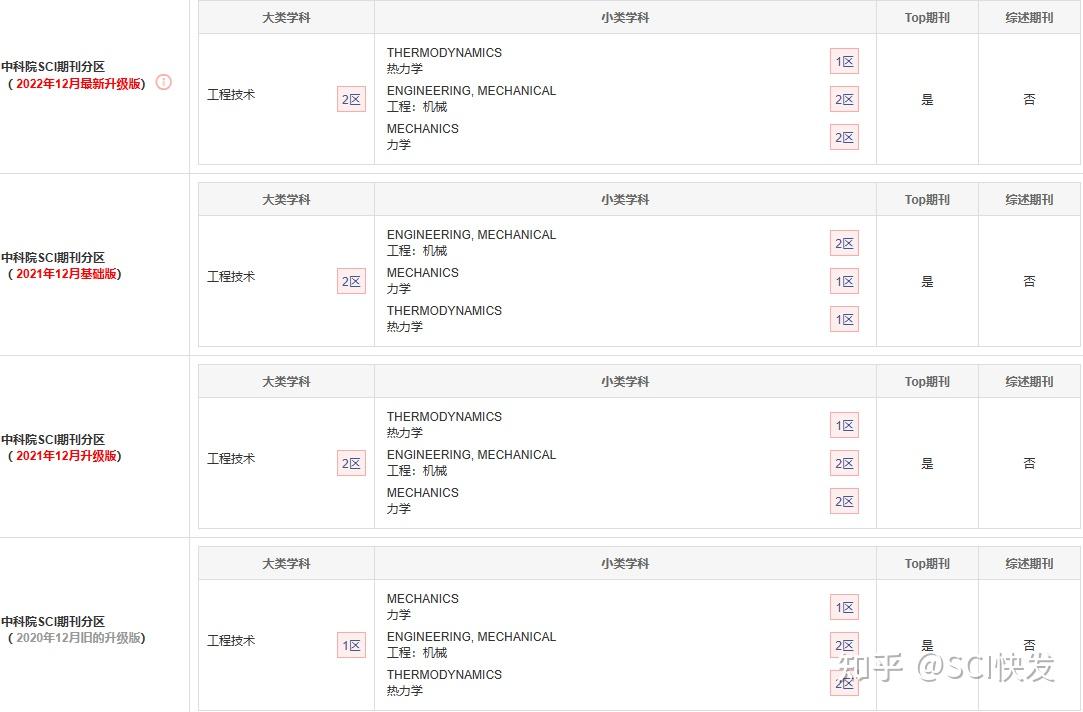1083x712 pixels.
Task: Click ENGINEERING, MECHANICAL text in 2021年12月基础版
Action: [471, 235]
